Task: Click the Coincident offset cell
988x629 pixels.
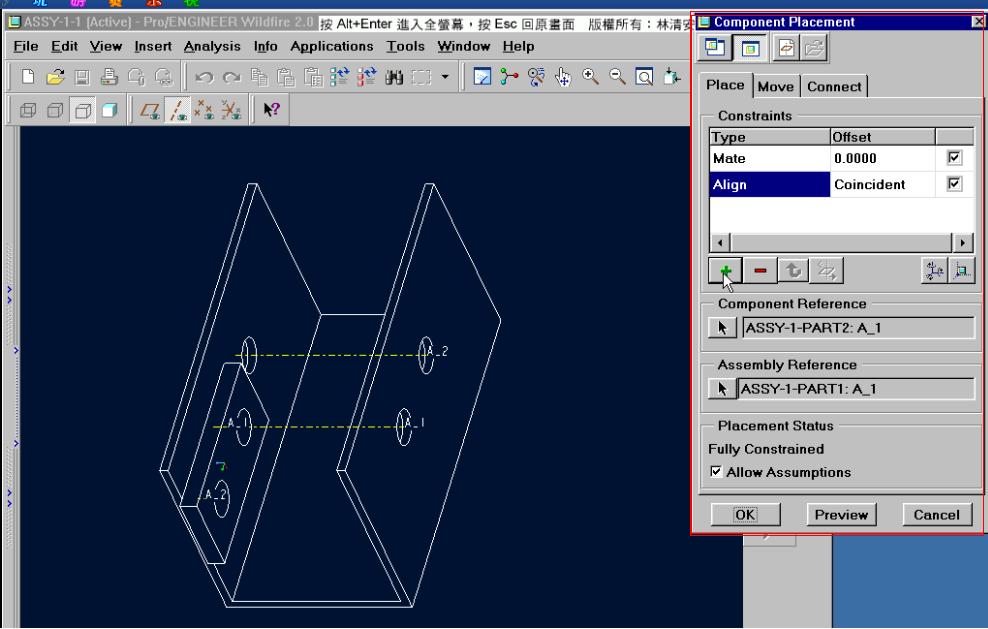Action: (x=882, y=184)
